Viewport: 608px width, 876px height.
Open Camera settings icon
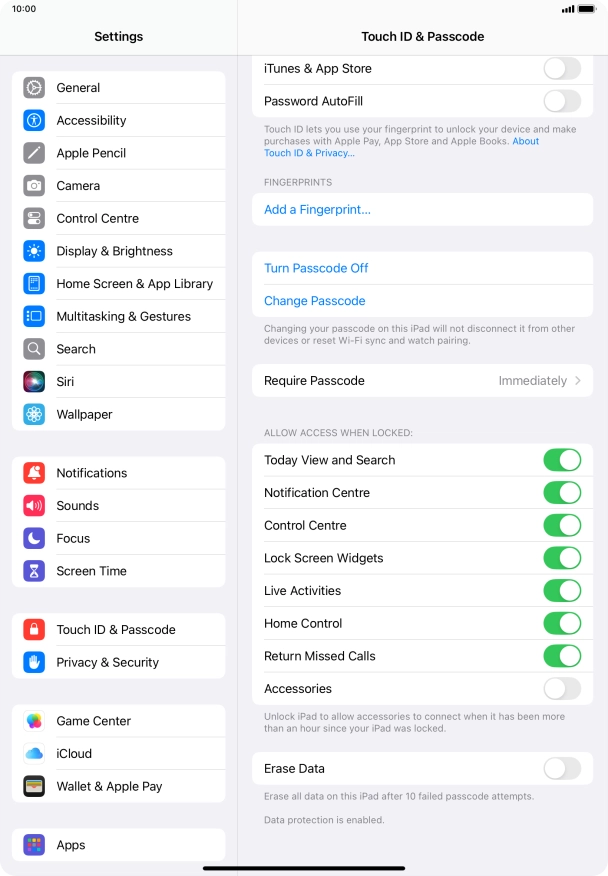point(34,185)
